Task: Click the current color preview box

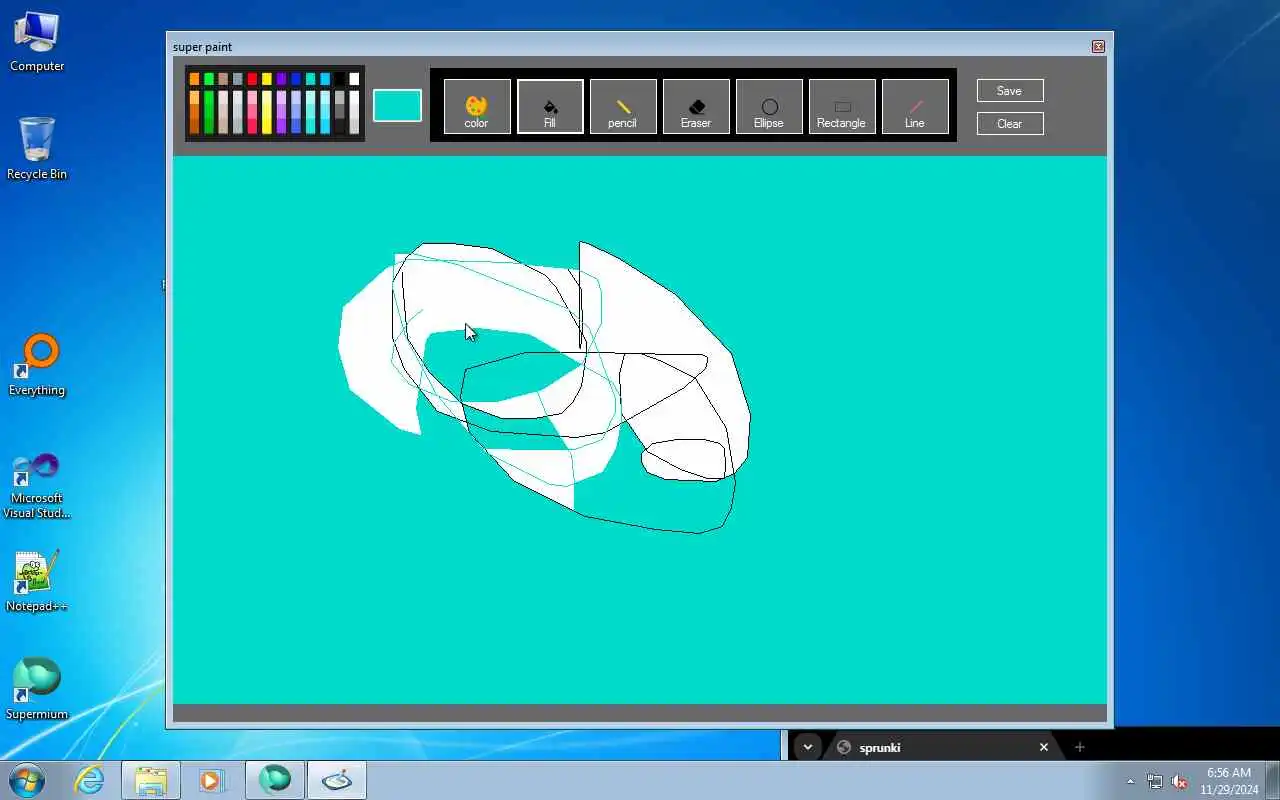Action: (397, 106)
